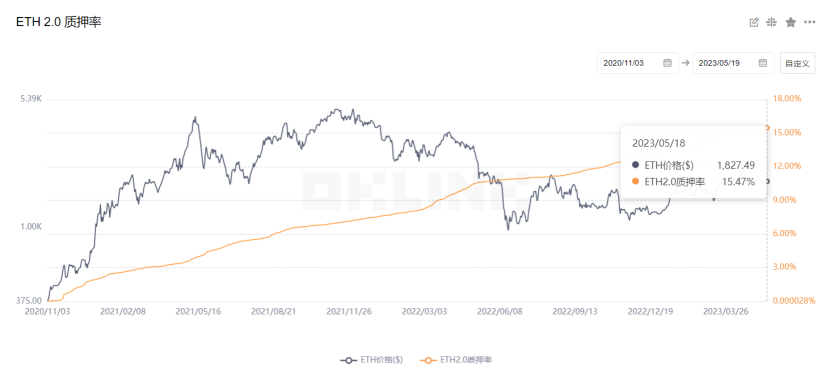This screenshot has height=372, width=830.
Task: Open the start date field 2020/11/03
Action: (638, 63)
